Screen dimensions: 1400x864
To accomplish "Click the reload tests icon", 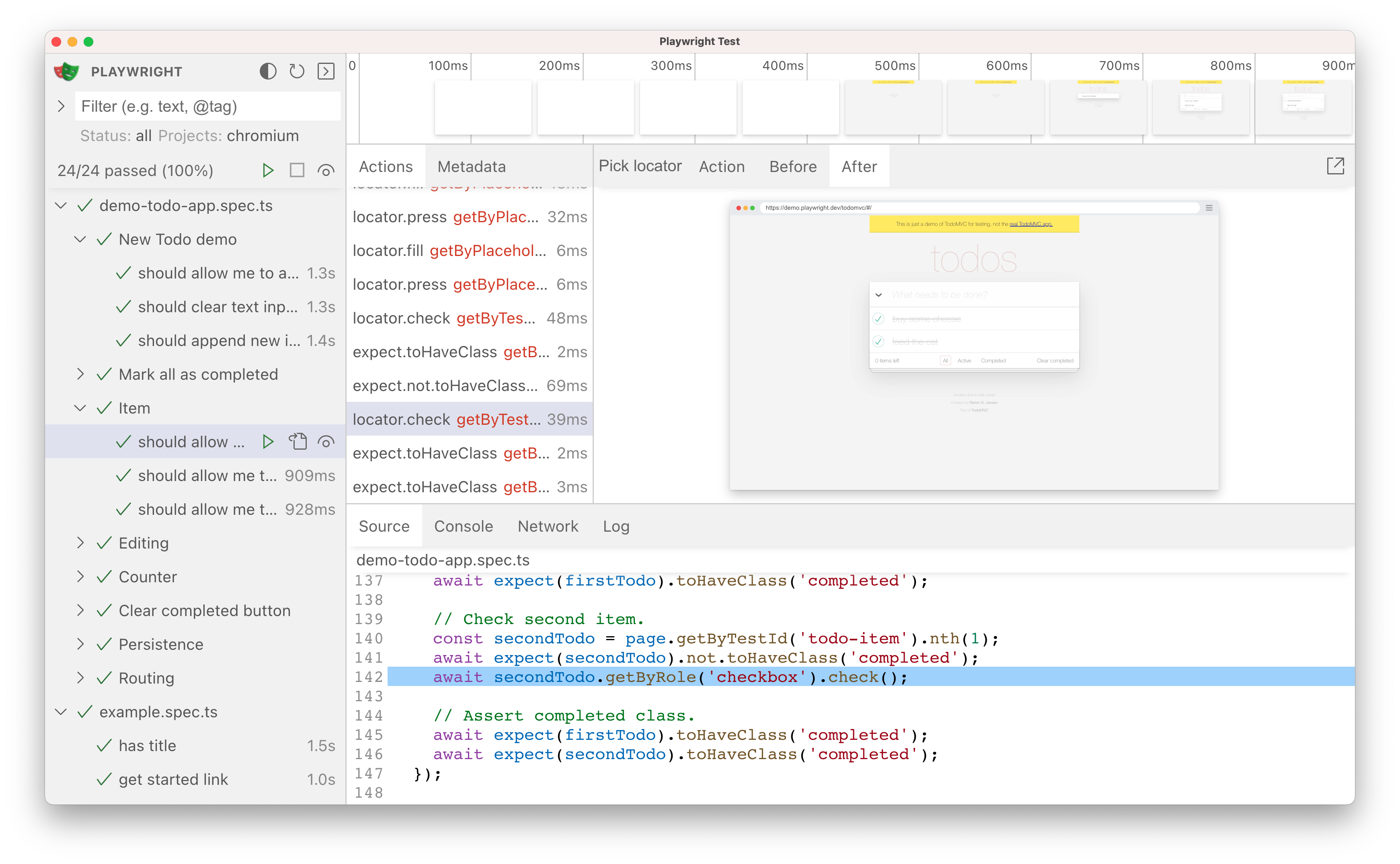I will 297,72.
